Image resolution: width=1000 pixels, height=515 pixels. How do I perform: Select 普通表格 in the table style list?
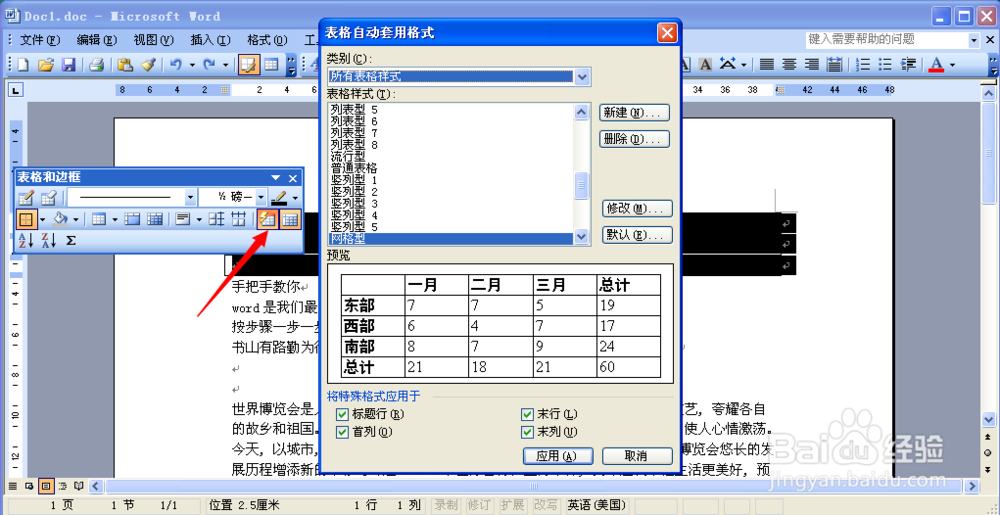click(354, 168)
